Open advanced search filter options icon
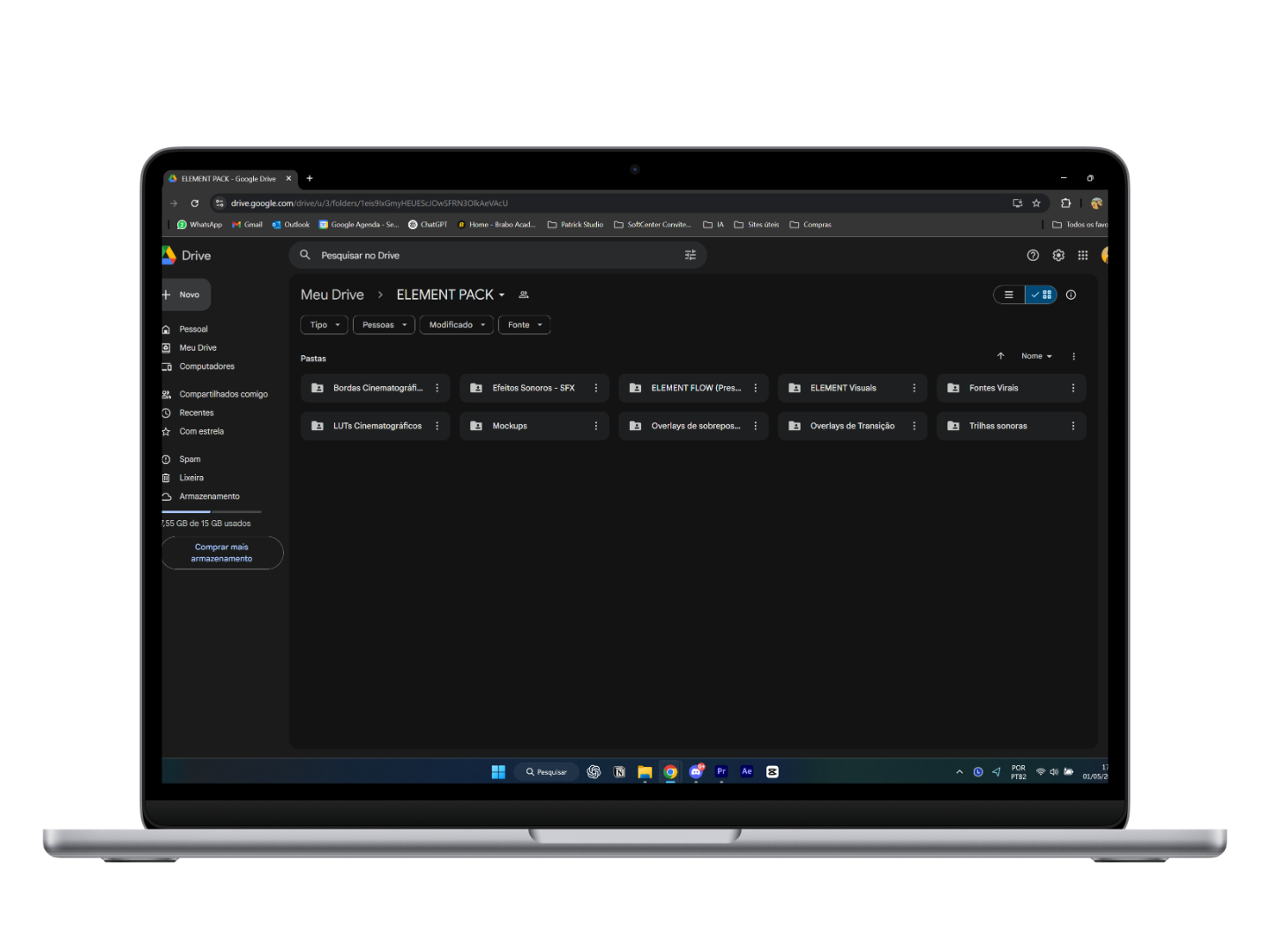1270x952 pixels. coord(690,256)
